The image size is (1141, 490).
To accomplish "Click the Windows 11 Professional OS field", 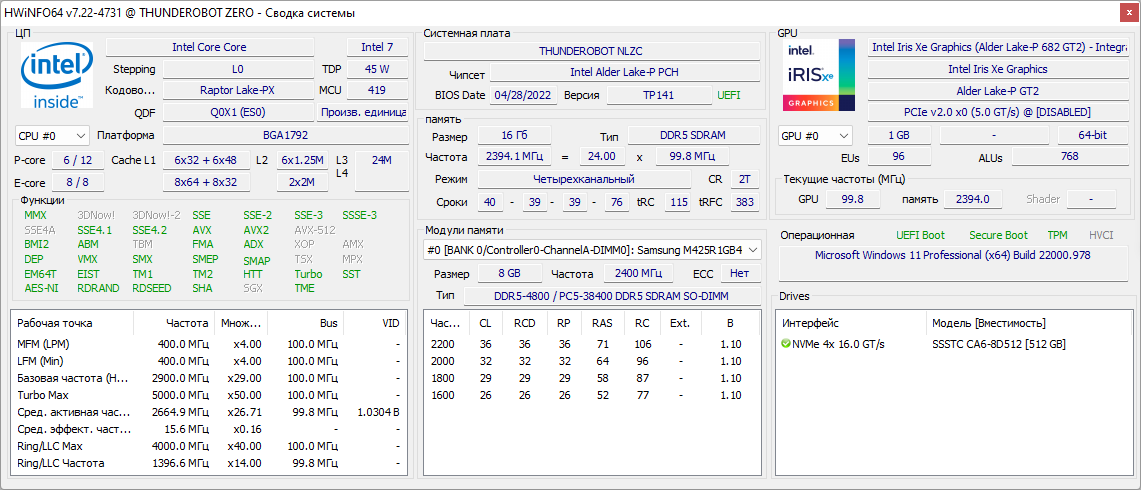I will point(952,255).
